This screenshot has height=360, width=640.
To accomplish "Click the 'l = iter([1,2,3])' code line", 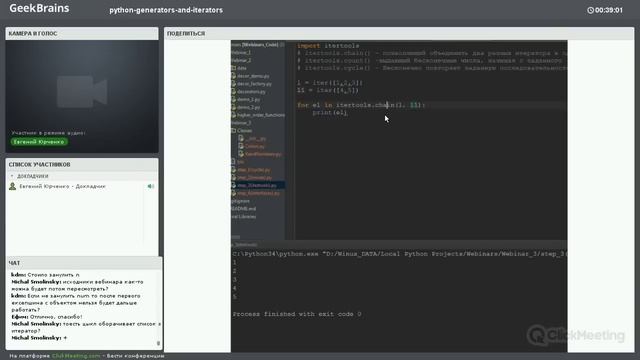I will [330, 82].
